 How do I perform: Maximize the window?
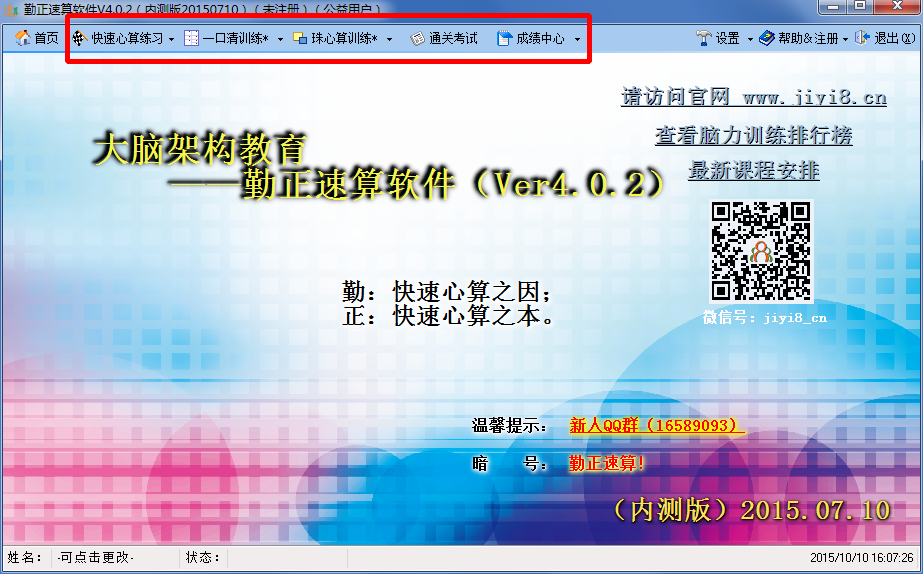tap(860, 6)
